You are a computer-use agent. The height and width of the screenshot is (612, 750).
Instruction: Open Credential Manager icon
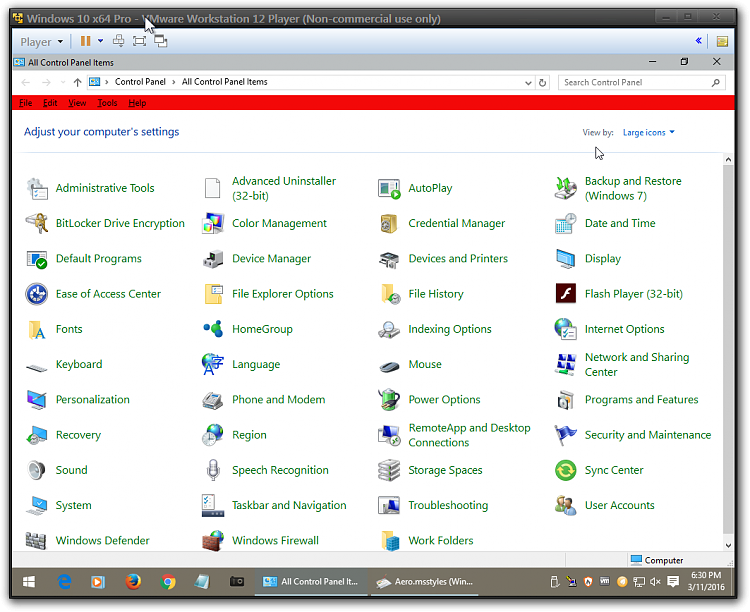pos(389,223)
